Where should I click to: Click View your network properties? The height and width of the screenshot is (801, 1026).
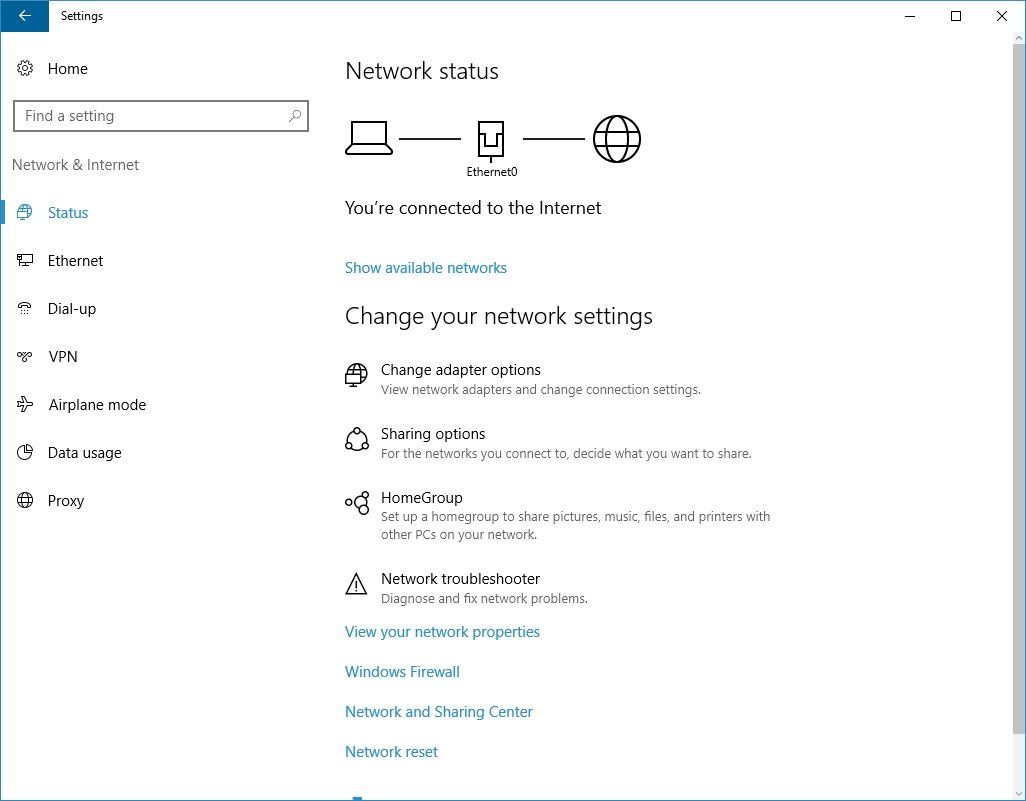(x=442, y=631)
